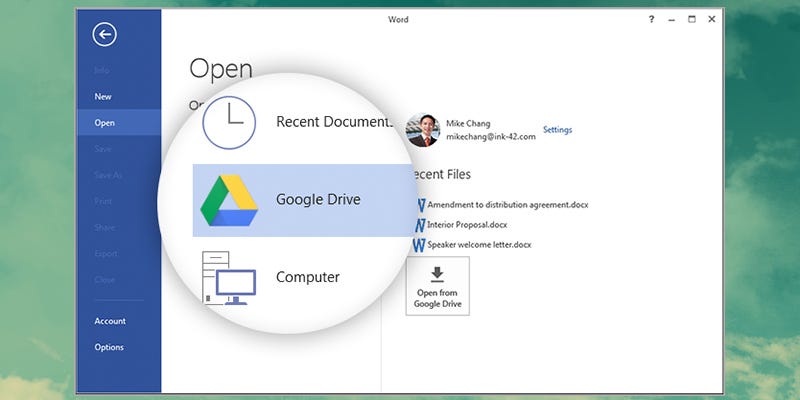Select the Recent Documents label
800x400 pixels.
pyautogui.click(x=335, y=122)
